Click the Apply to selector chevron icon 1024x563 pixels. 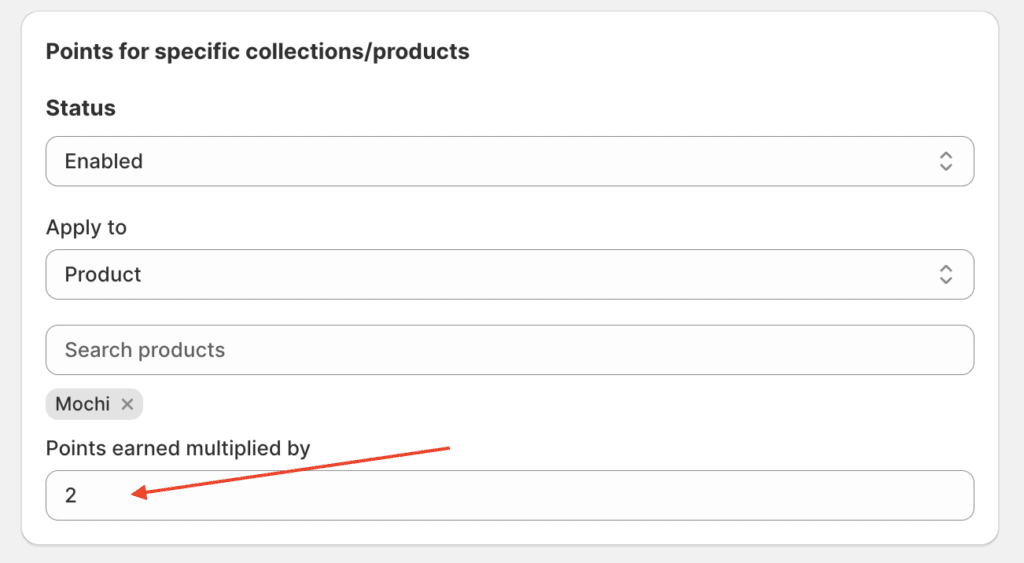coord(945,275)
